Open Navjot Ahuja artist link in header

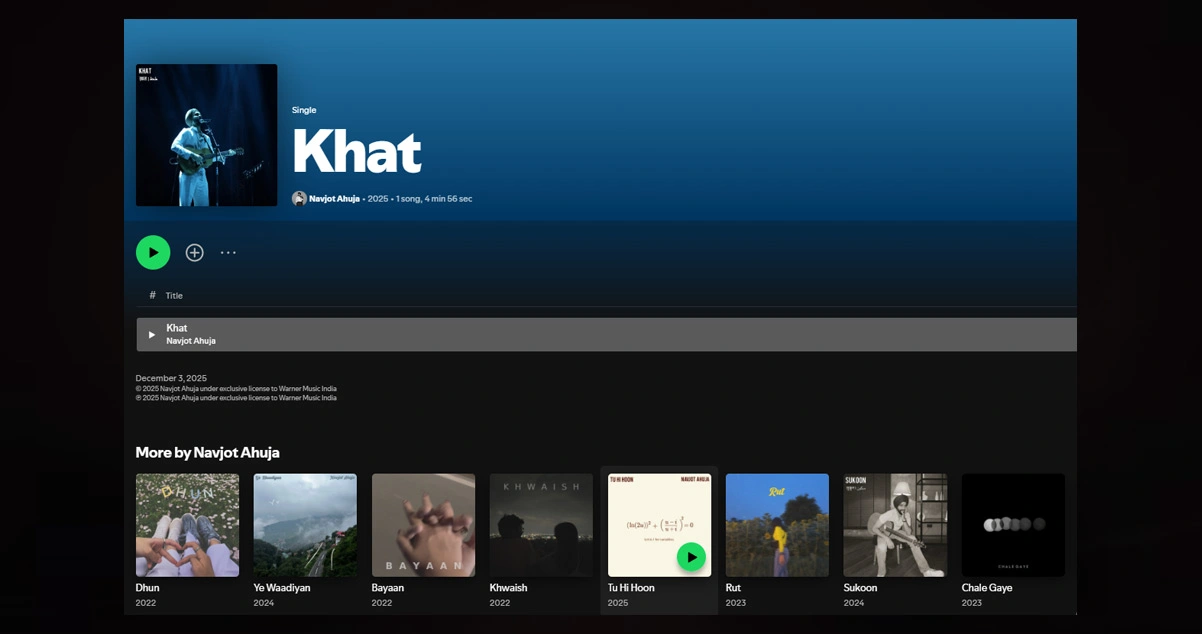pyautogui.click(x=334, y=199)
